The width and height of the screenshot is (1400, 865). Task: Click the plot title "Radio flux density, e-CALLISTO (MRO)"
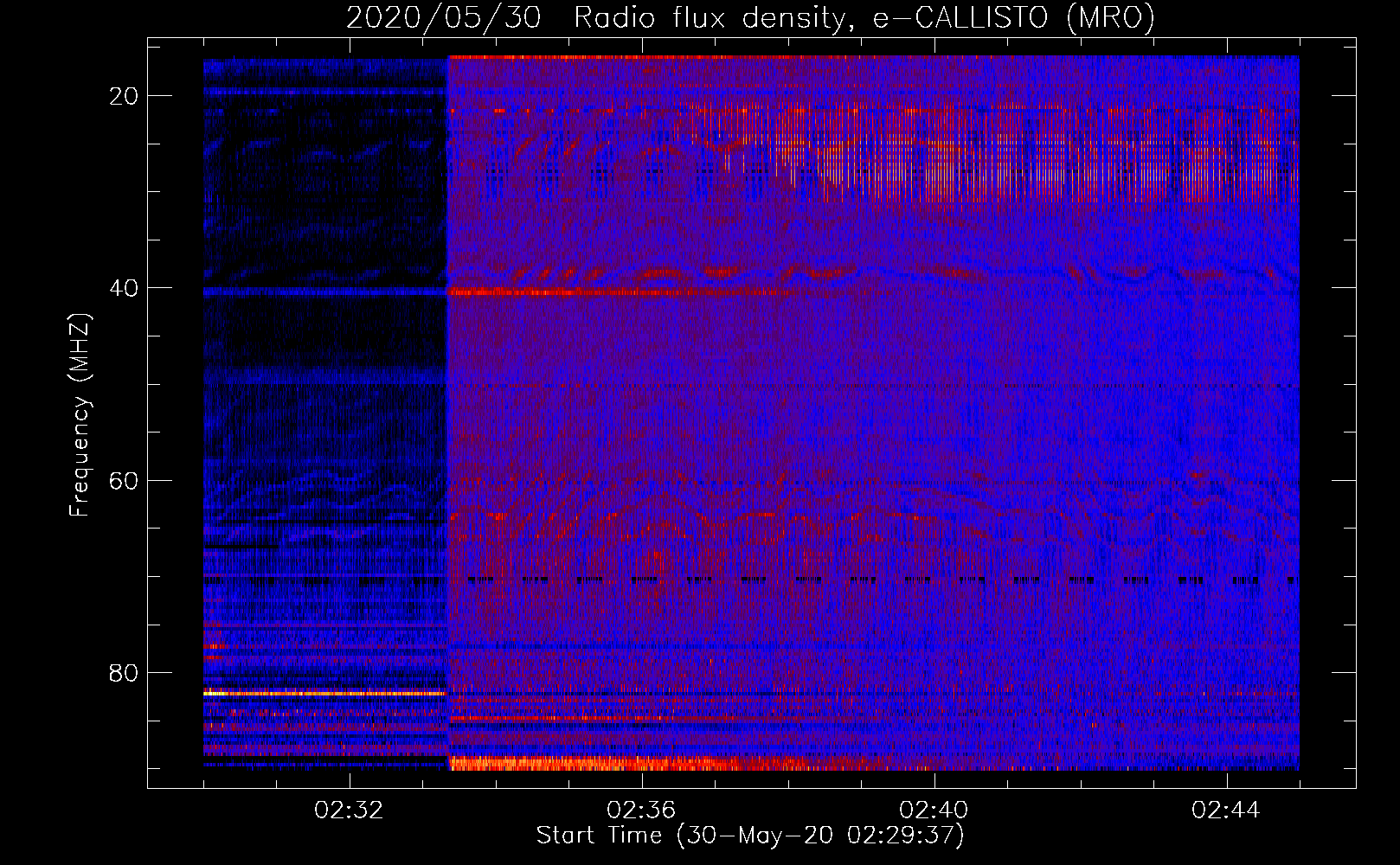pyautogui.click(x=864, y=18)
